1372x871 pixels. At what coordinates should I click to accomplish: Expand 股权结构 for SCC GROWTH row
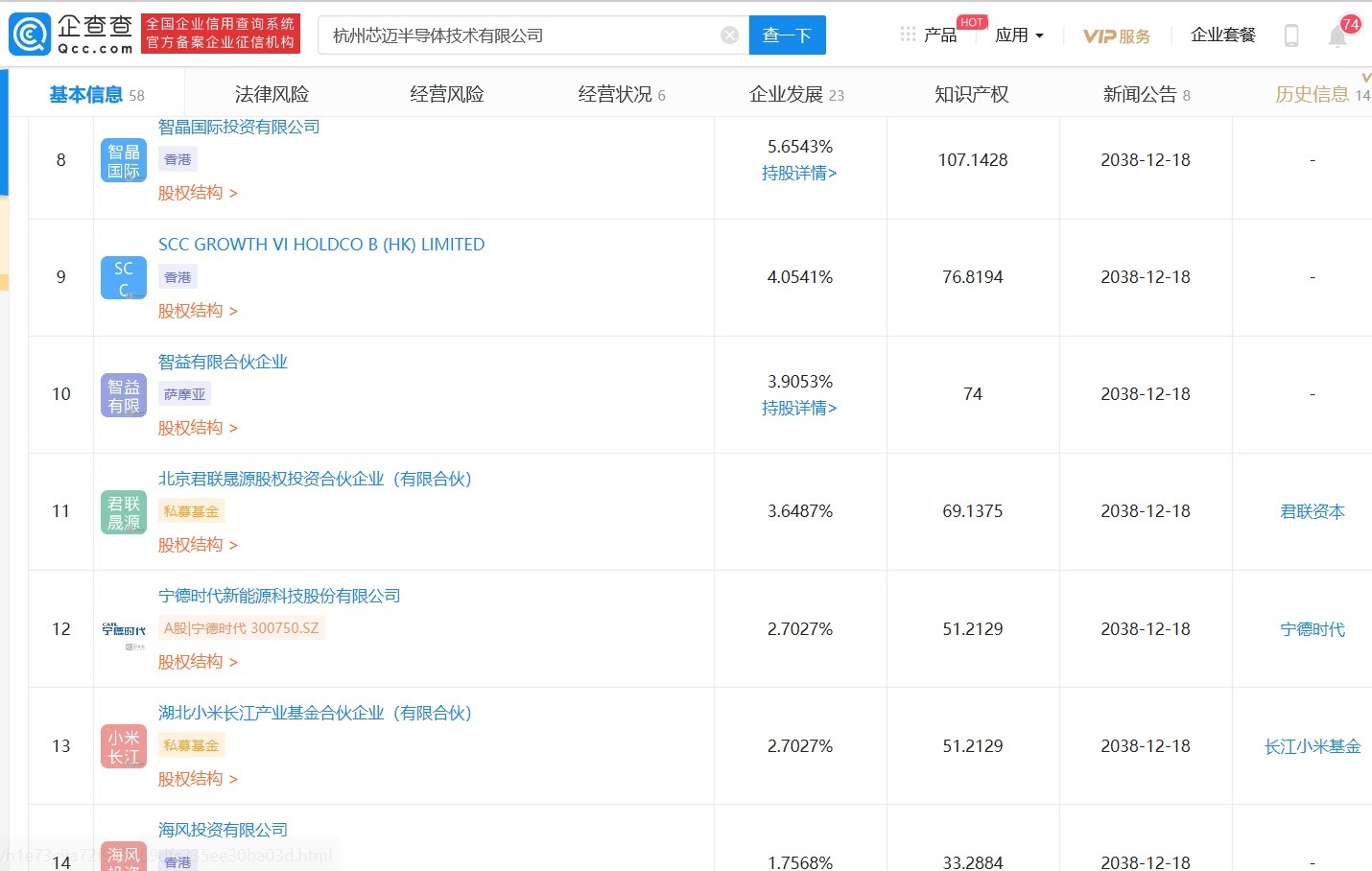point(198,311)
